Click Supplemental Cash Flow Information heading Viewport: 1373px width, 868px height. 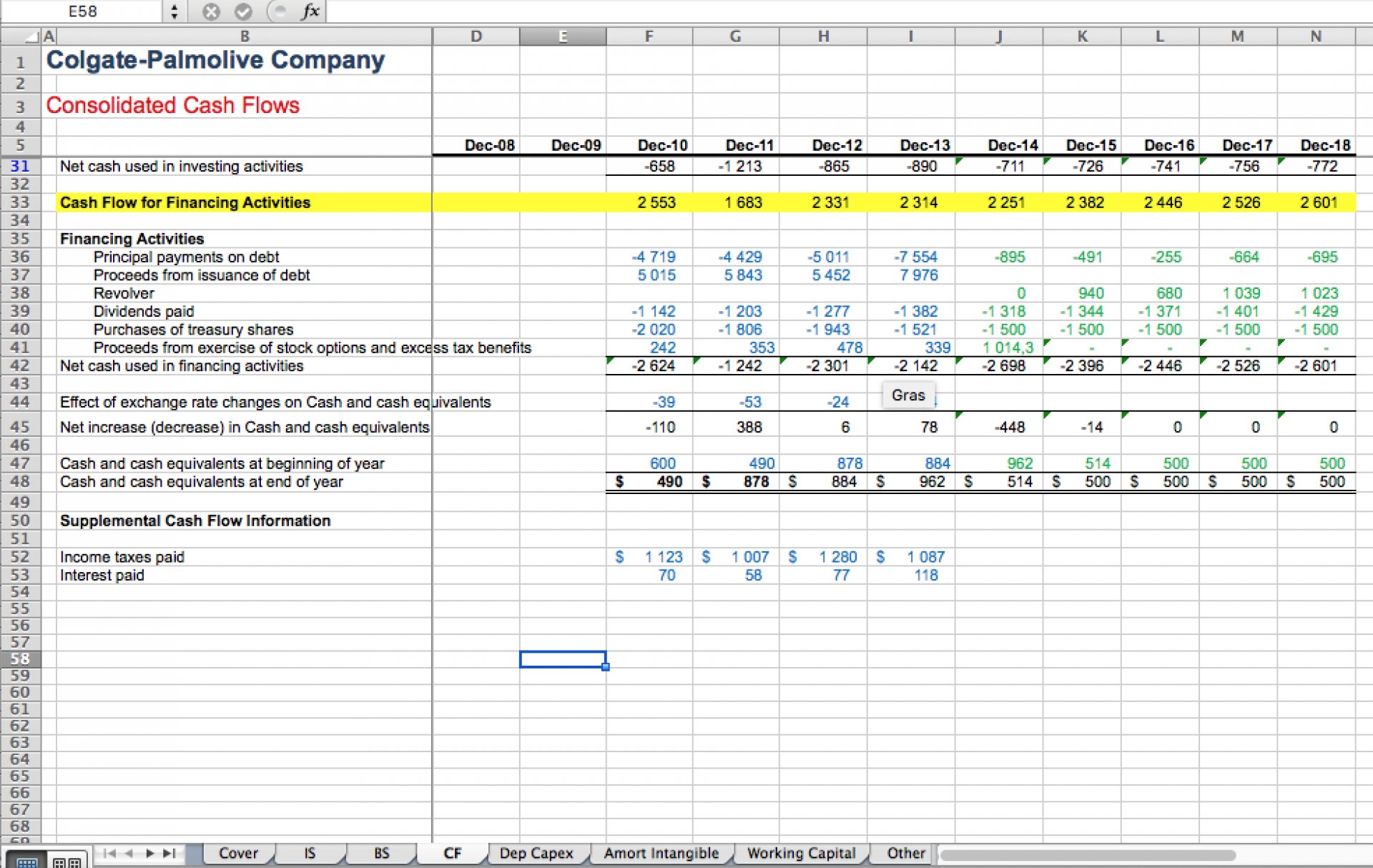pyautogui.click(x=195, y=521)
